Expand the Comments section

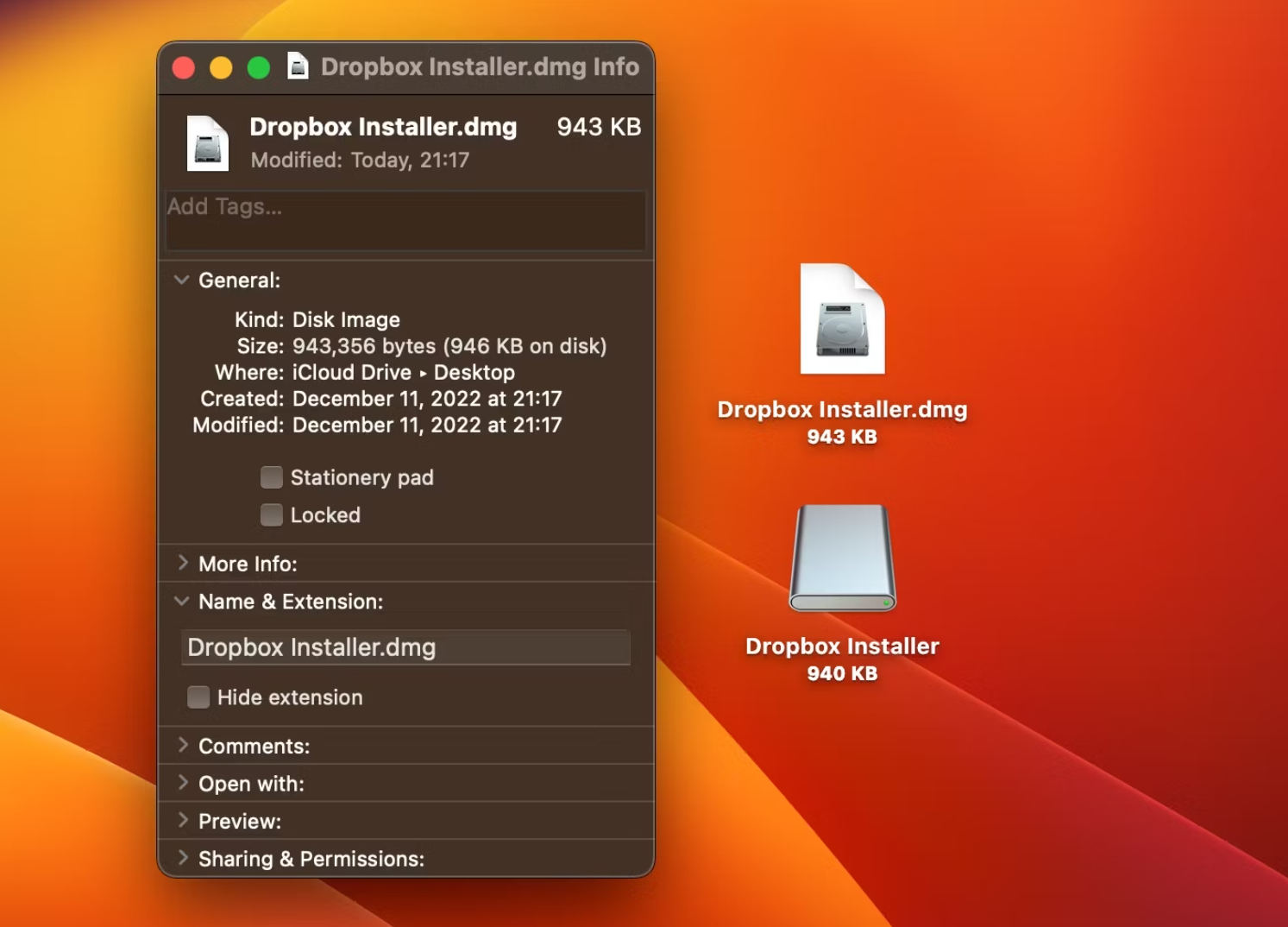click(x=182, y=745)
